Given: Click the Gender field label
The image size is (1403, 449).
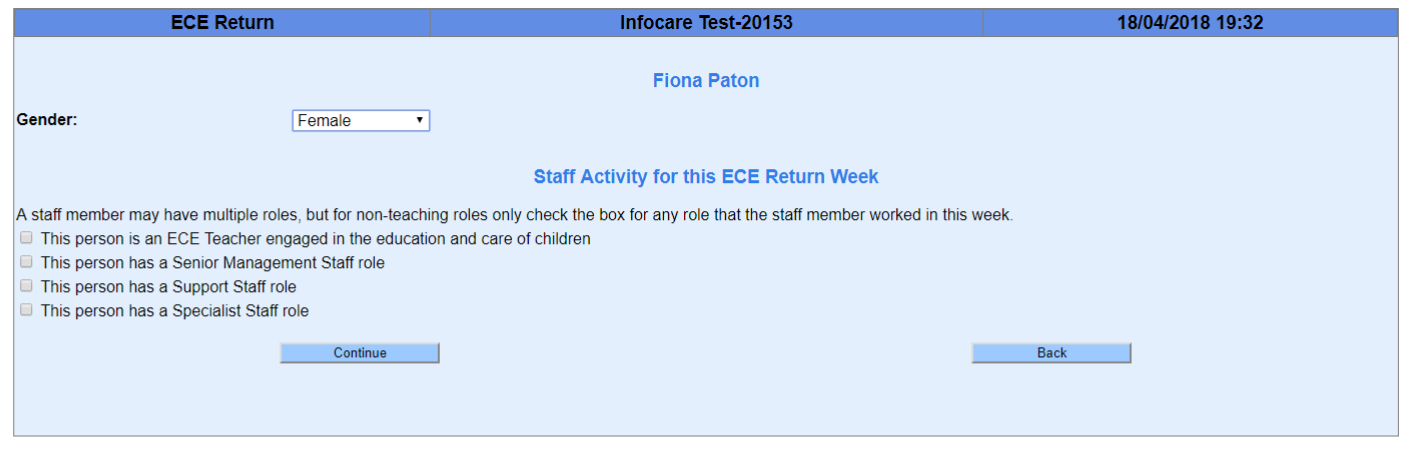Looking at the screenshot, I should pos(47,120).
